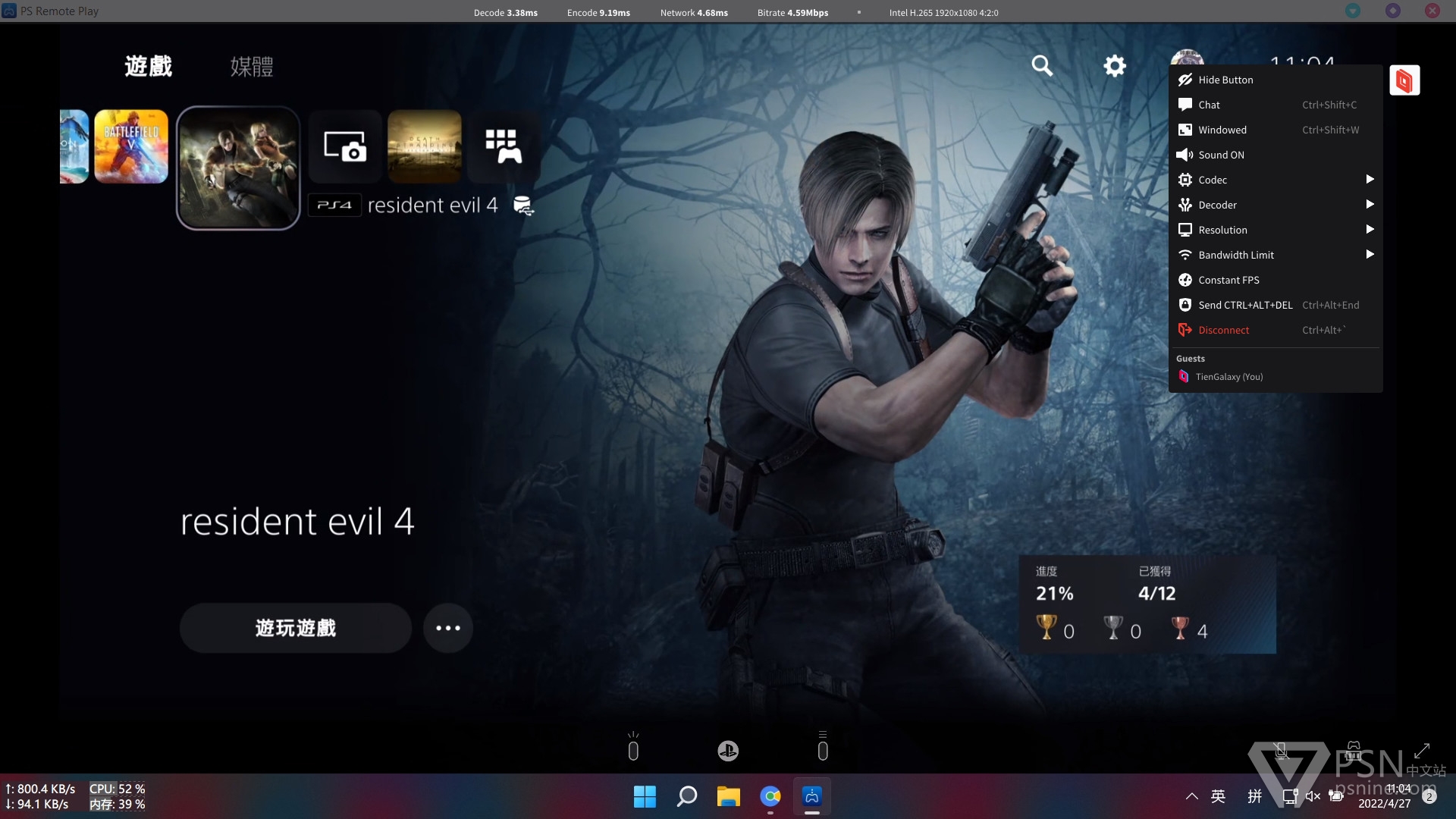Click the left touchpad/Share controller icon

(x=633, y=746)
